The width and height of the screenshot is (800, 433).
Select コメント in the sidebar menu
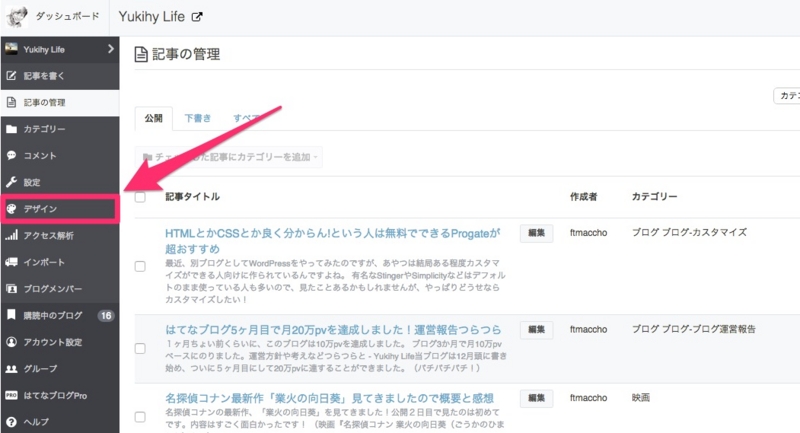tap(60, 156)
